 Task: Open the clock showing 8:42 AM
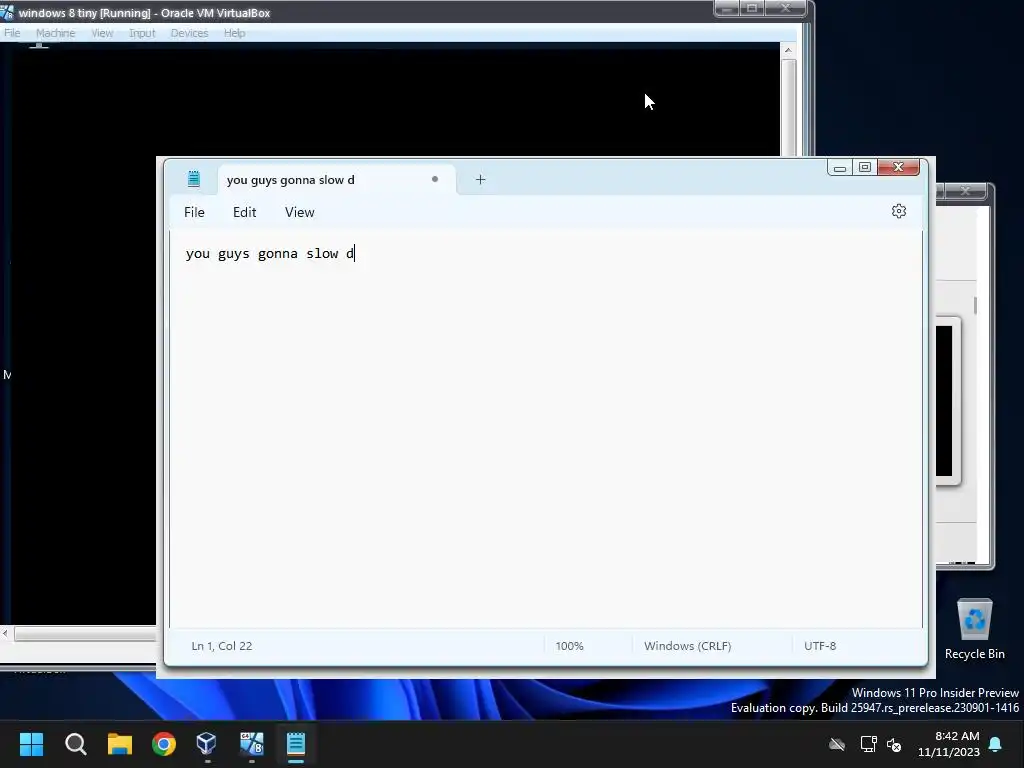click(x=949, y=744)
